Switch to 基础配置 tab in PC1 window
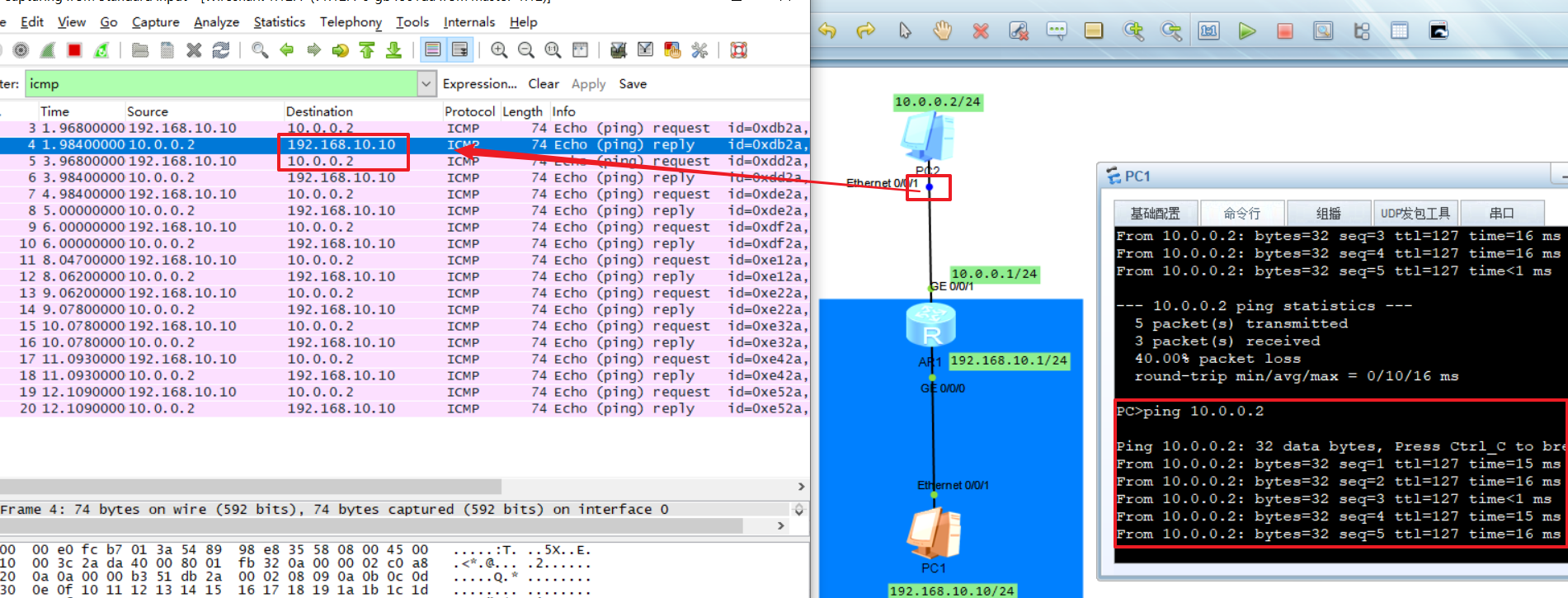1568x598 pixels. (x=1156, y=214)
